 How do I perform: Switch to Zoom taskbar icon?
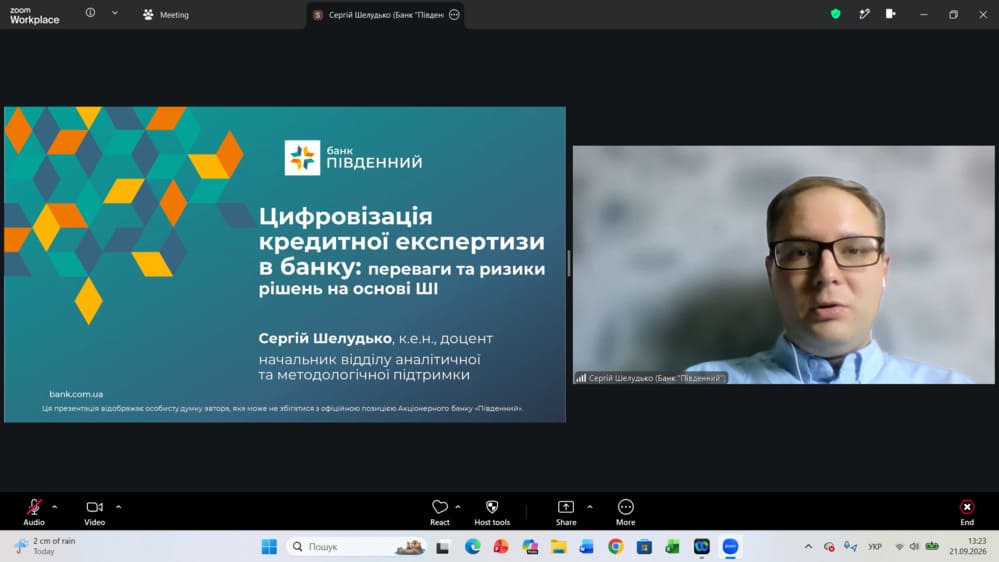(x=730, y=547)
